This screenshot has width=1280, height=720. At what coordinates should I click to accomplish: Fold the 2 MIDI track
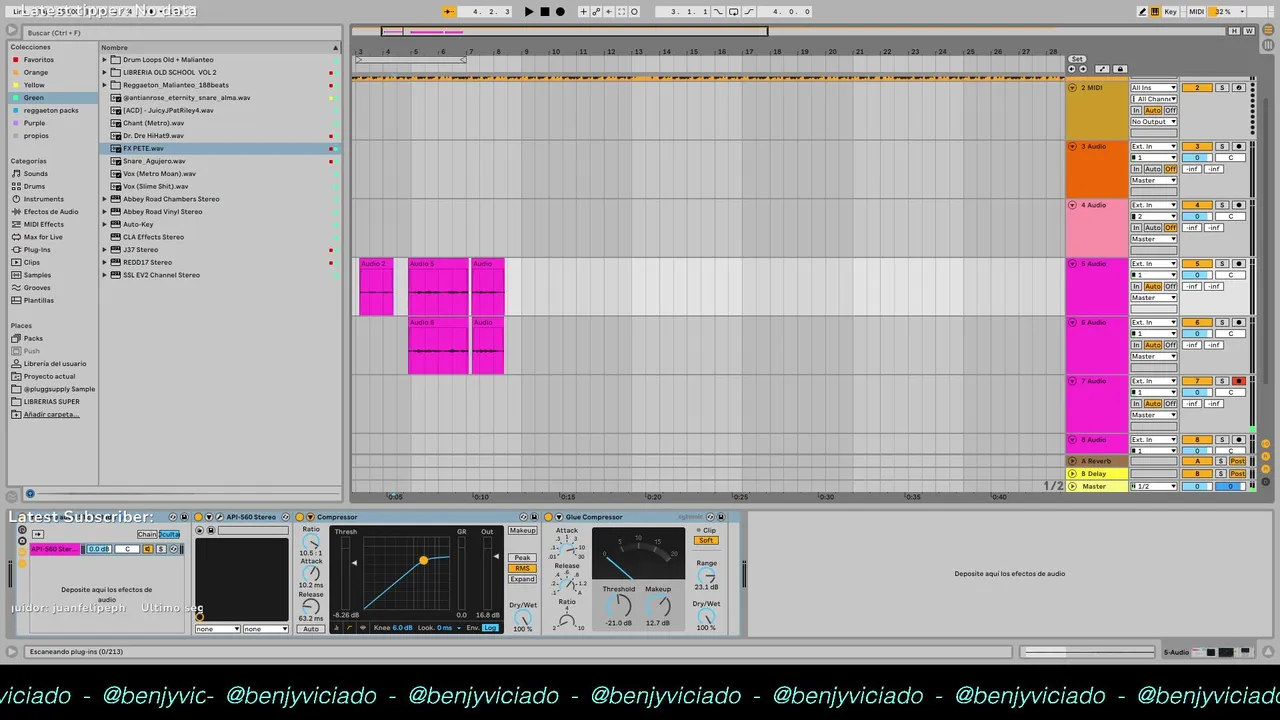pyautogui.click(x=1073, y=88)
